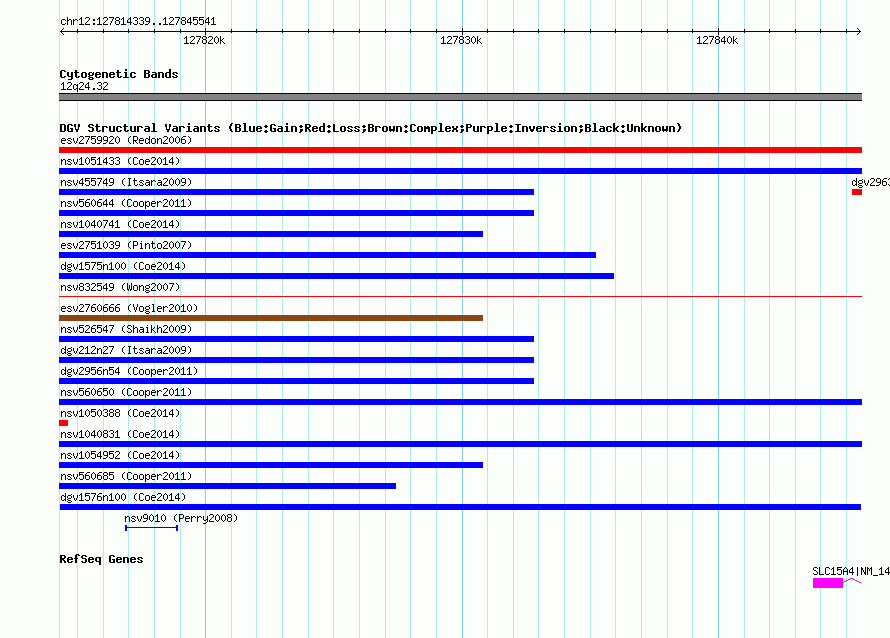Click the Cytogenetic Bands track title
Screen dimensions: 890x638
click(x=119, y=74)
